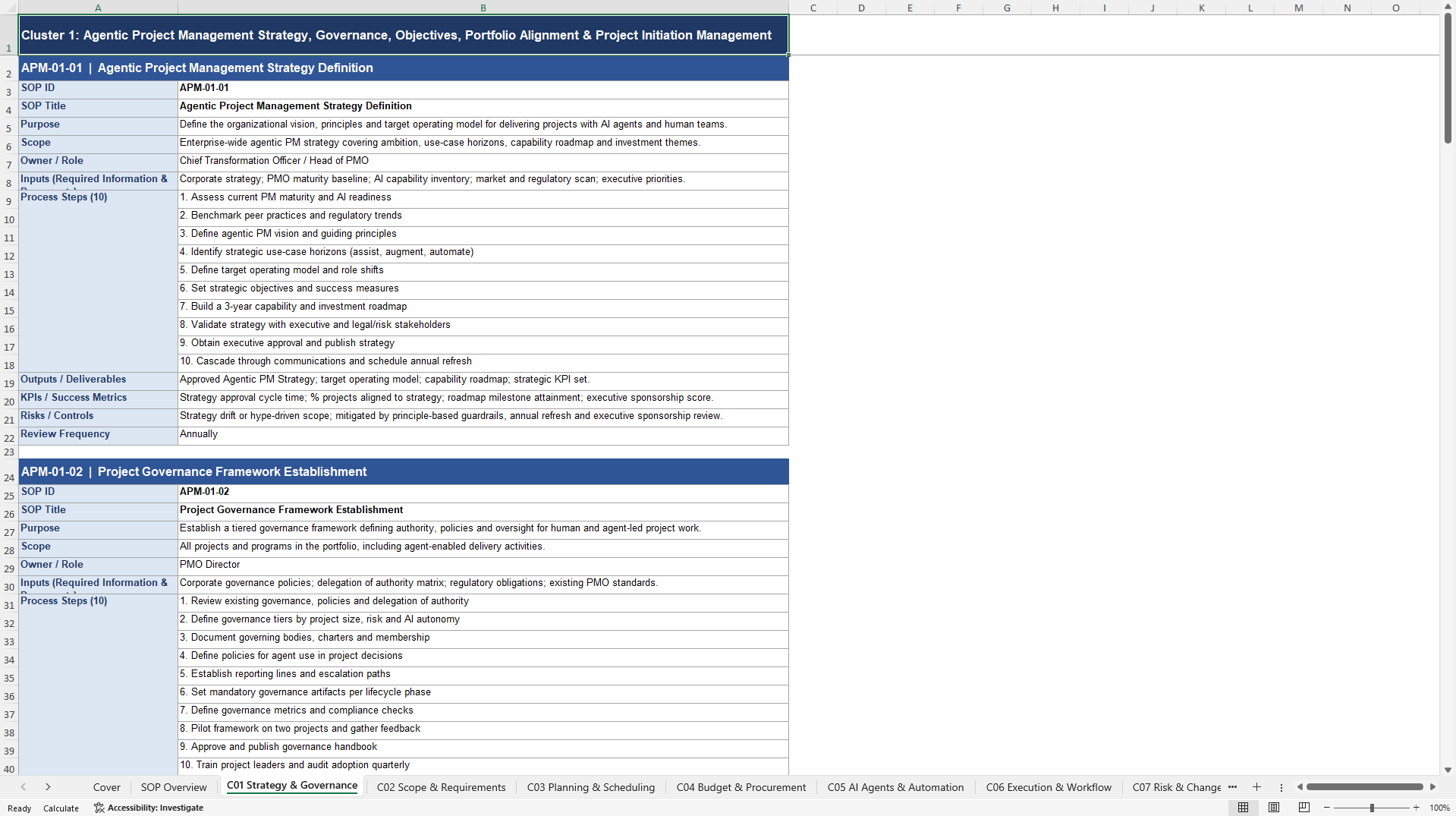The height and width of the screenshot is (816, 1456).
Task: Select 'PMO Director' cell
Action: [x=483, y=565]
